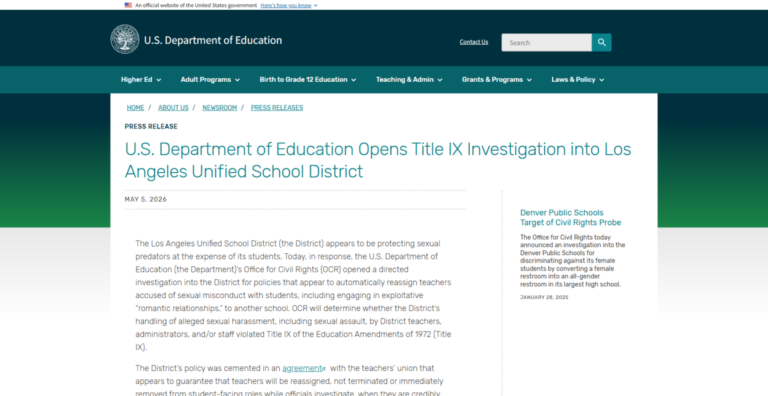Open Birth to Grade 12 Education menu
The width and height of the screenshot is (768, 396).
pos(308,79)
